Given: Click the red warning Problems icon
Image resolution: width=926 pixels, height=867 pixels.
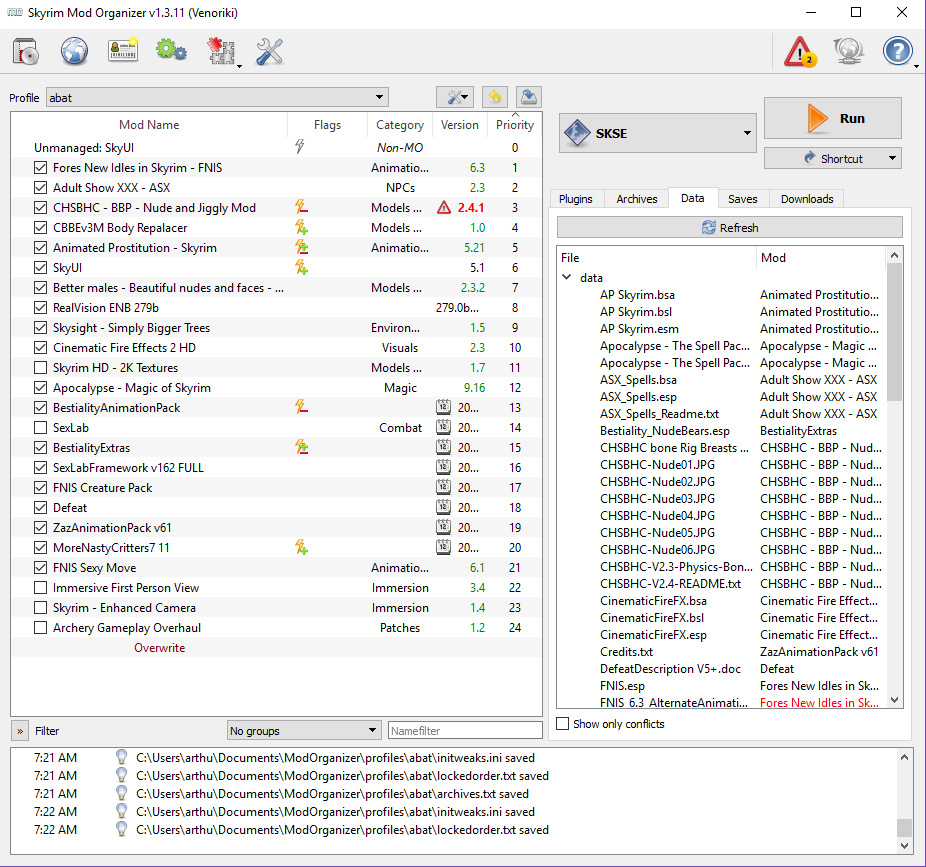Looking at the screenshot, I should click(x=800, y=51).
